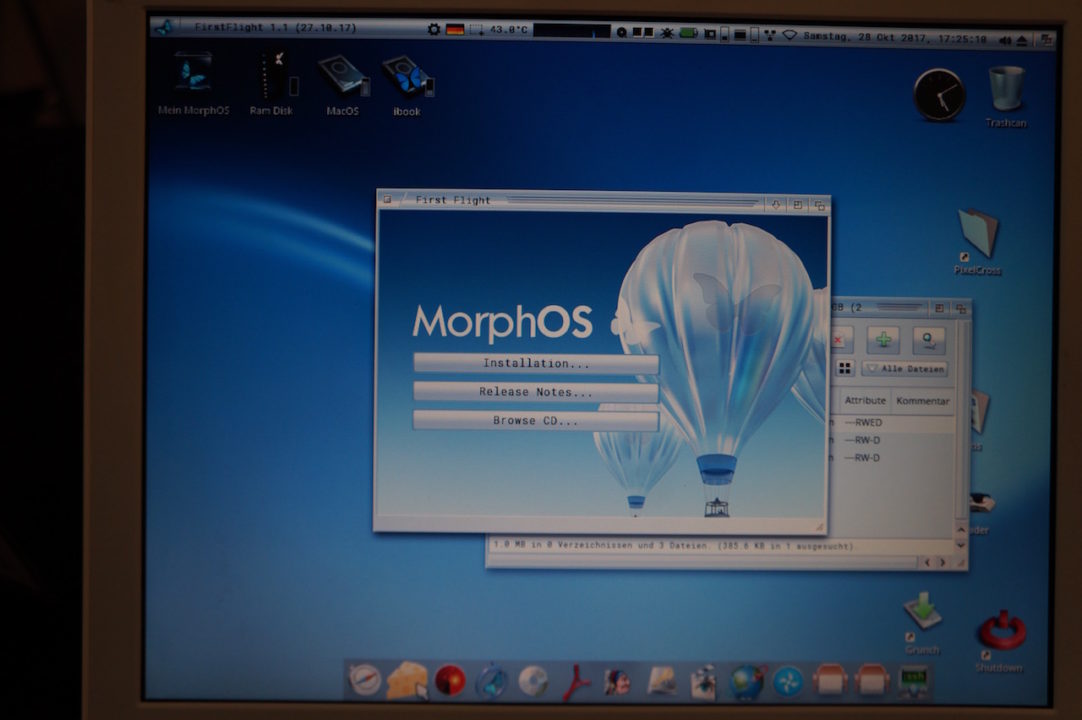Click the file window scroll down arrow

(x=961, y=545)
